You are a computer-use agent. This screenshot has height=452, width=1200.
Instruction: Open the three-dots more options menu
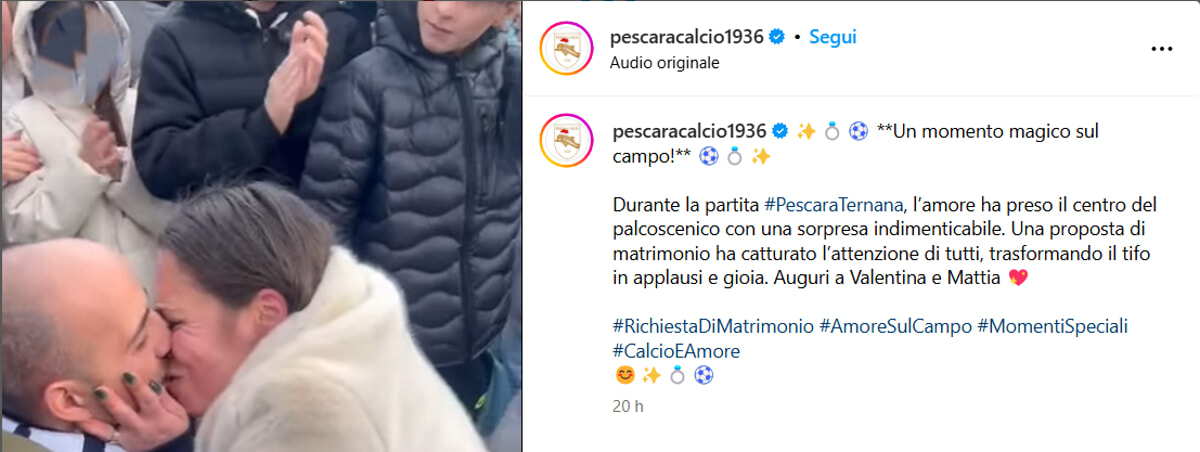point(1161,49)
